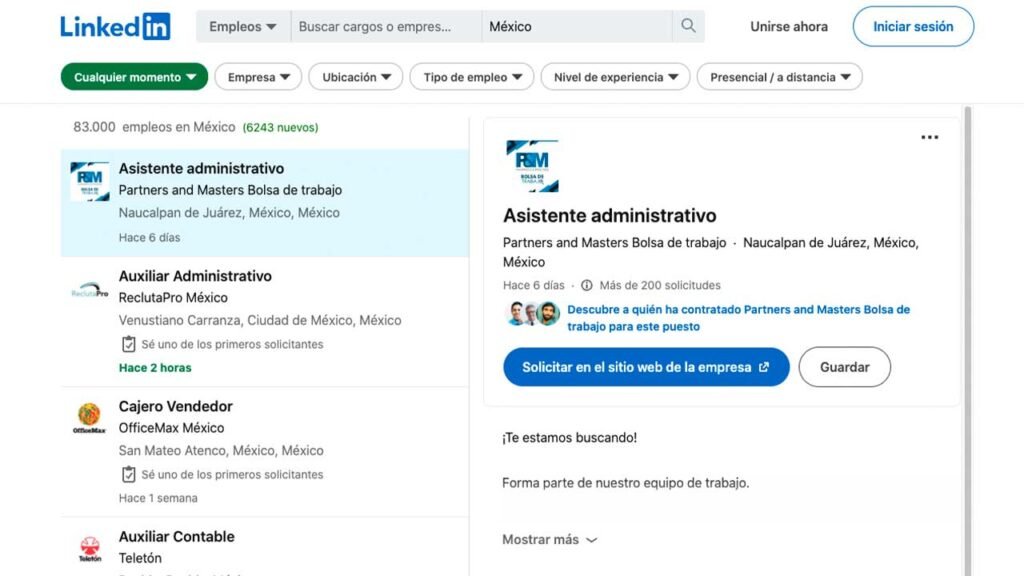
Task: Click clipboard icon under ReclutaPro México listing
Action: [129, 344]
